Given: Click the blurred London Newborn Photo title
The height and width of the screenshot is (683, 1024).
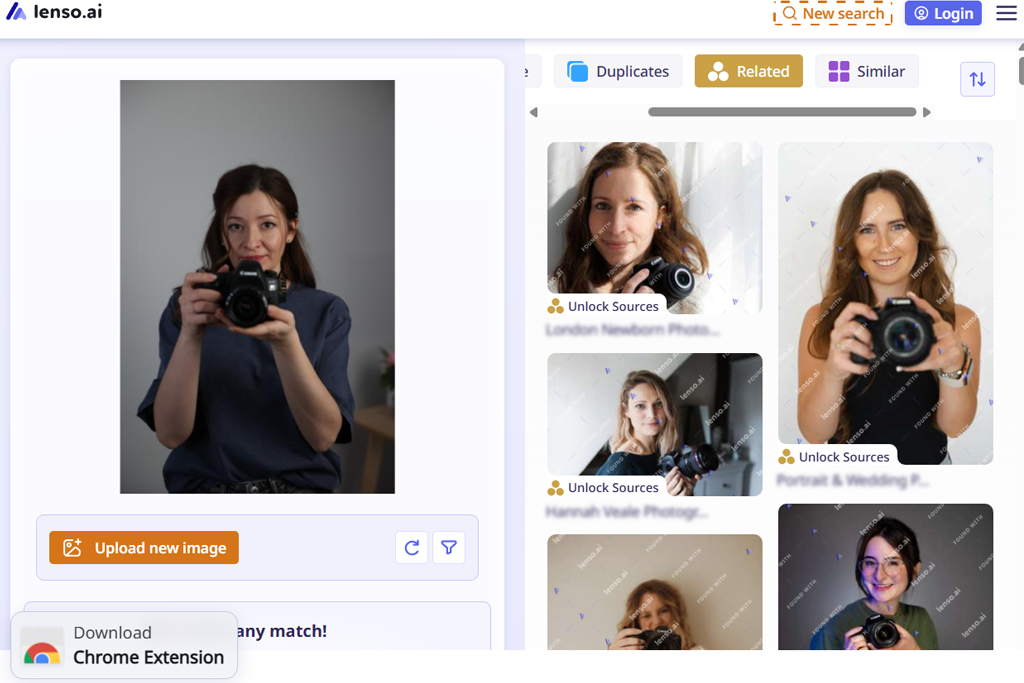Looking at the screenshot, I should click(x=632, y=330).
